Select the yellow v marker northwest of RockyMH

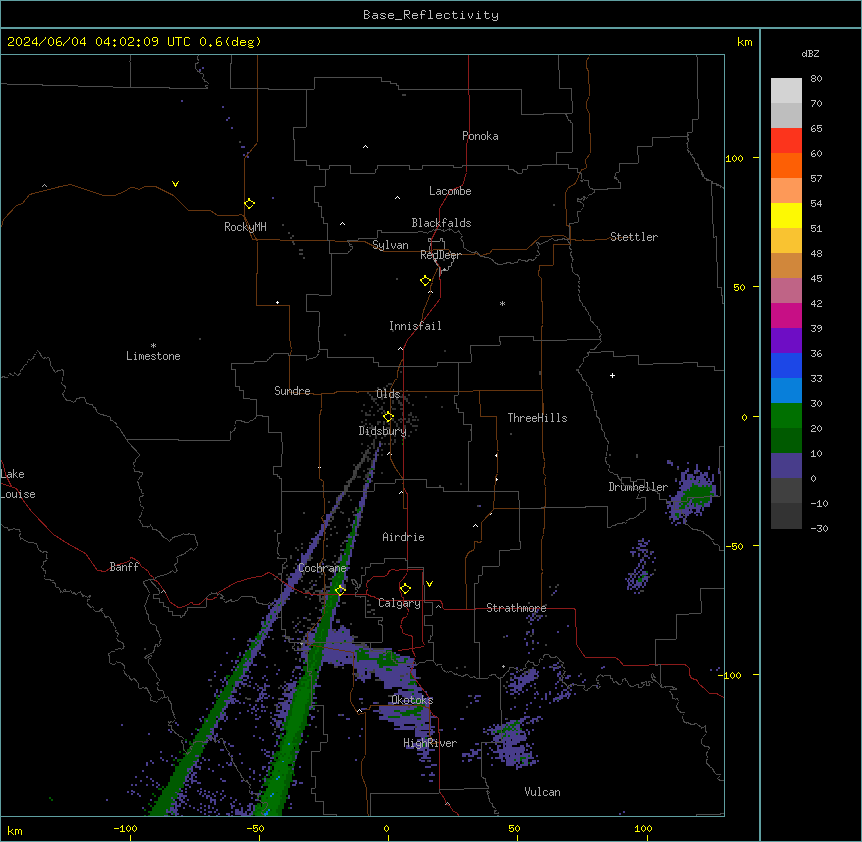point(175,184)
